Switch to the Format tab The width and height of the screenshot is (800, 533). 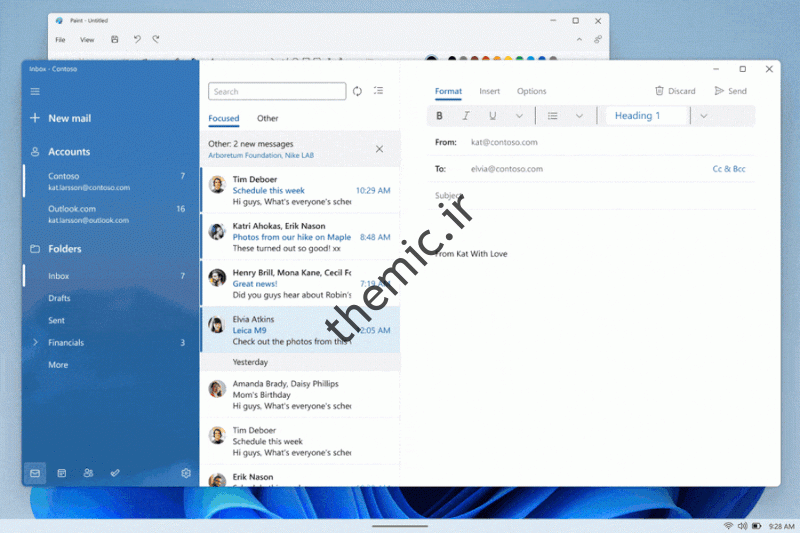[448, 91]
